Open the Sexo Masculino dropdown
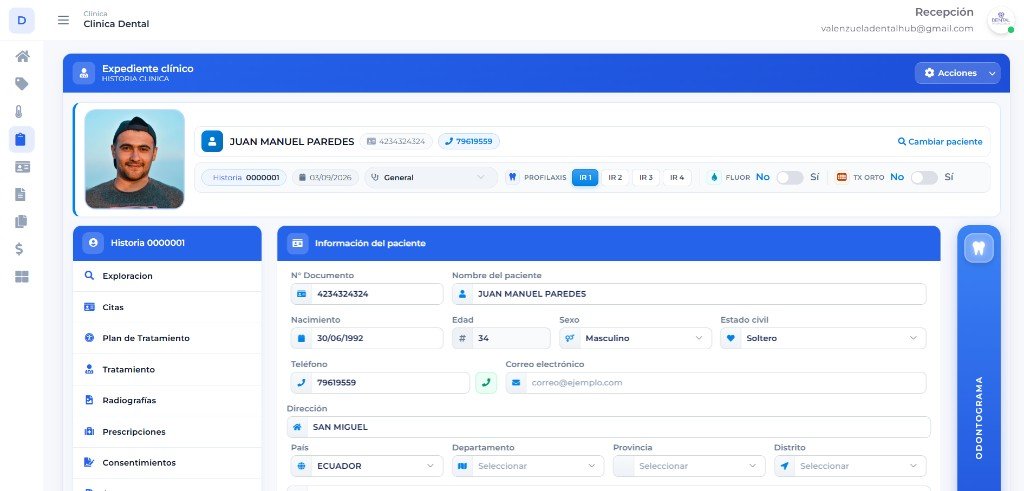The width and height of the screenshot is (1024, 491). (x=635, y=338)
